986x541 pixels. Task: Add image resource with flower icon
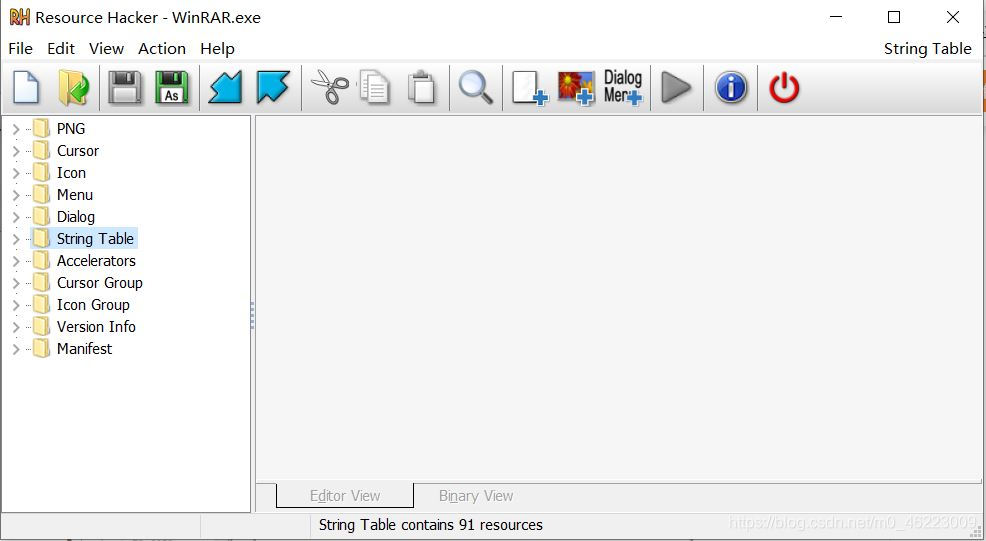[576, 87]
